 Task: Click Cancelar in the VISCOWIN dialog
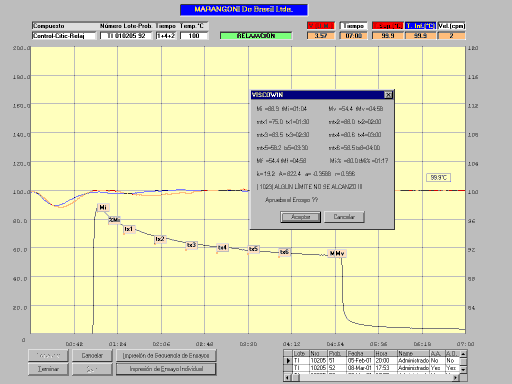(344, 217)
